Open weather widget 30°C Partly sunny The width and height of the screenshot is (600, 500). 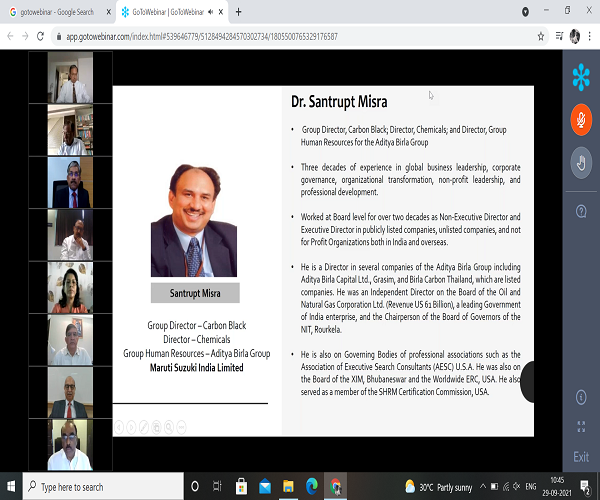[x=439, y=487]
